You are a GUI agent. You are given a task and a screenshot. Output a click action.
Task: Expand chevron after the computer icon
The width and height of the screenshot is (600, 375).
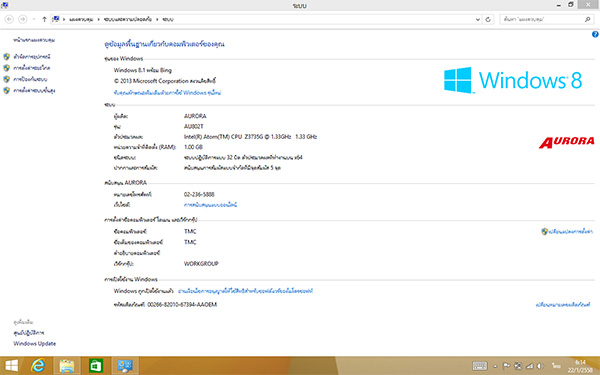tap(64, 19)
